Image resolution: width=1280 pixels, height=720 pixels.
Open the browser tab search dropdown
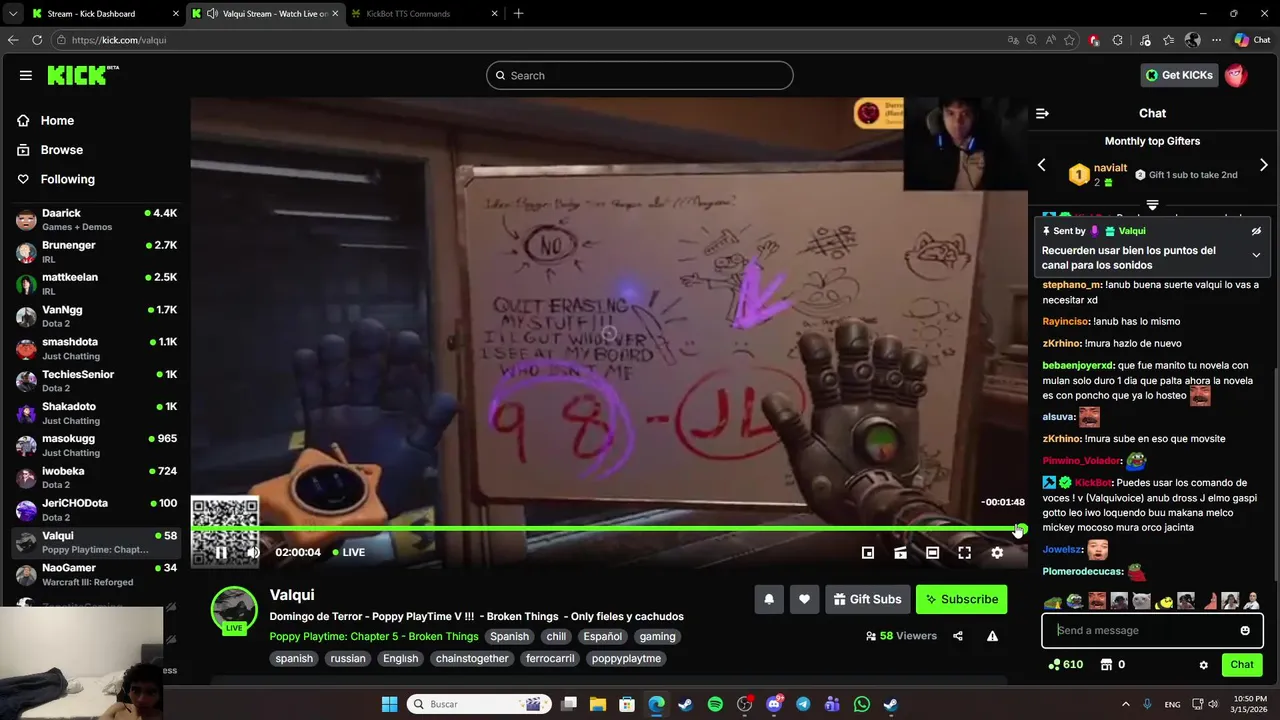[12, 14]
